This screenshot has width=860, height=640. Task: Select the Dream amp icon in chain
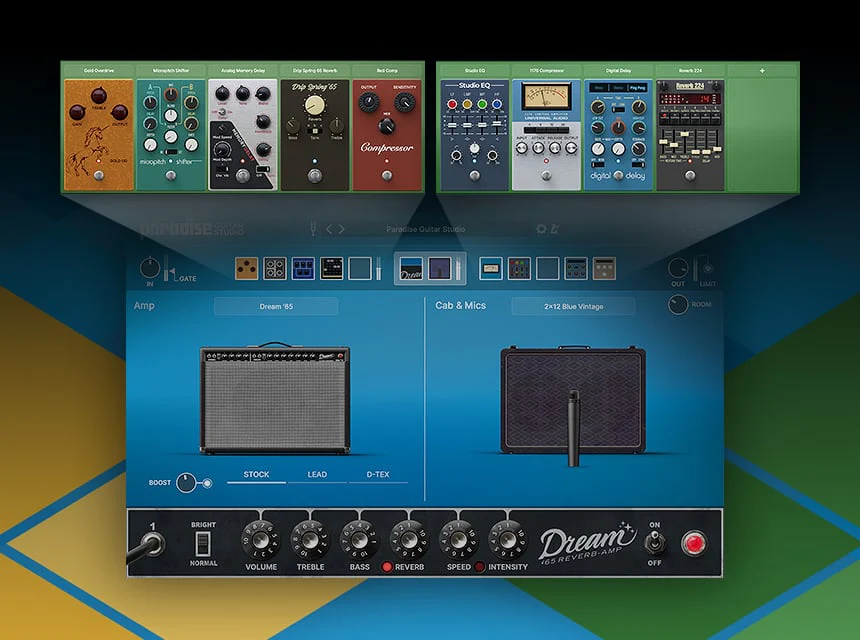[411, 269]
